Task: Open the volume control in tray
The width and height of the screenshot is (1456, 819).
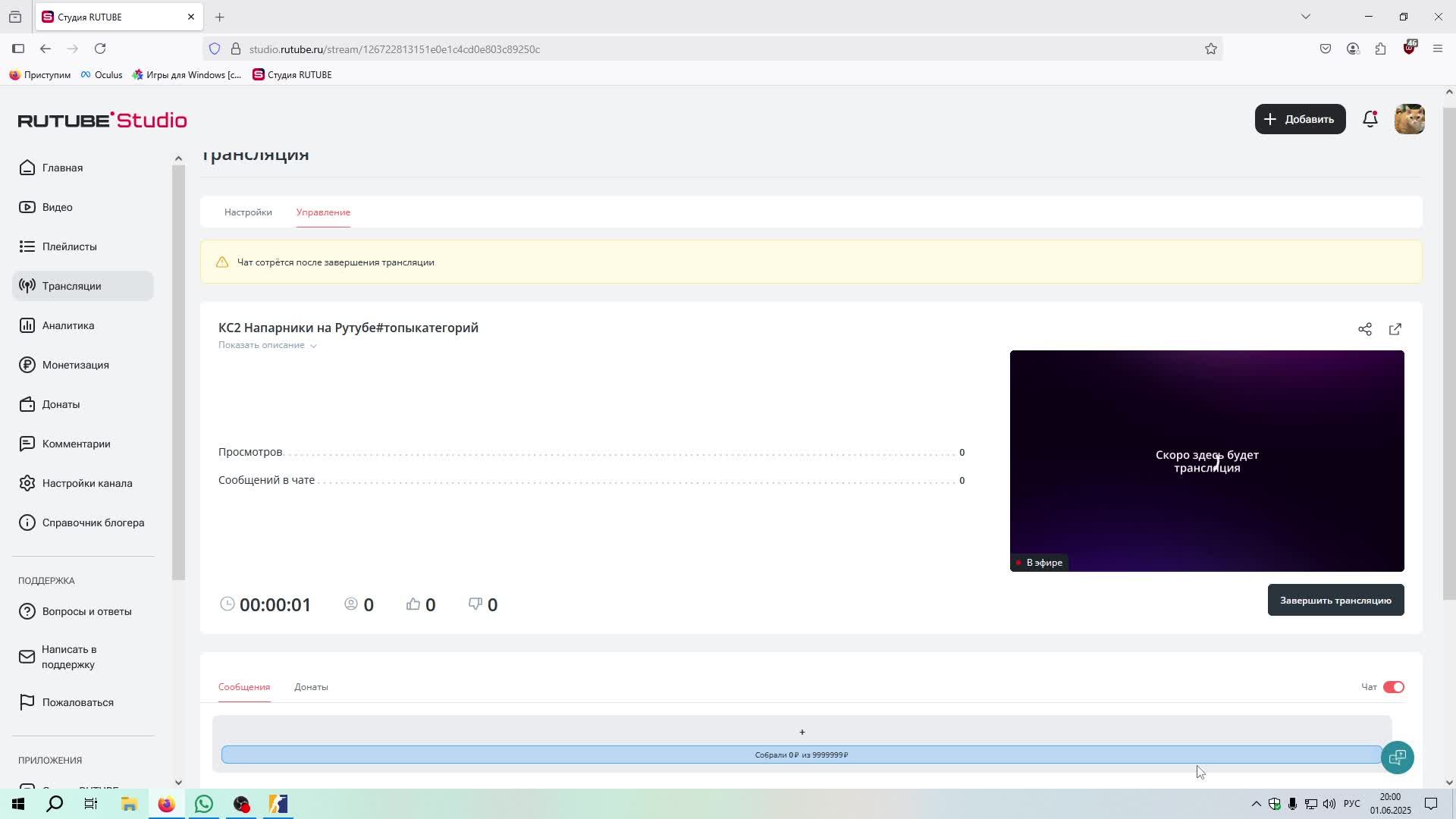Action: 1329,804
